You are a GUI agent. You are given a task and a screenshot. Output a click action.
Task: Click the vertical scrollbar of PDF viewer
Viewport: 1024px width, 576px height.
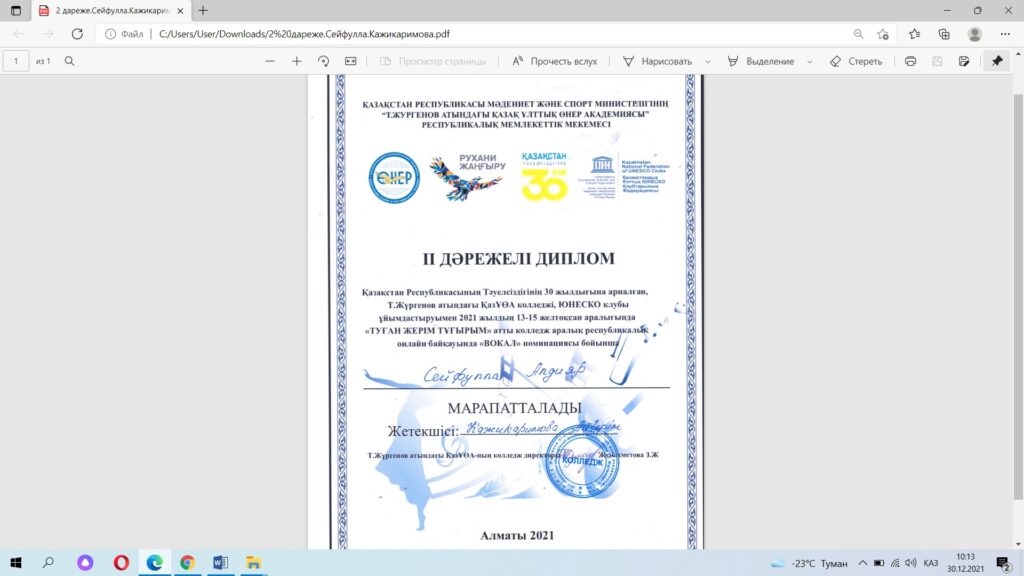[x=1018, y=296]
